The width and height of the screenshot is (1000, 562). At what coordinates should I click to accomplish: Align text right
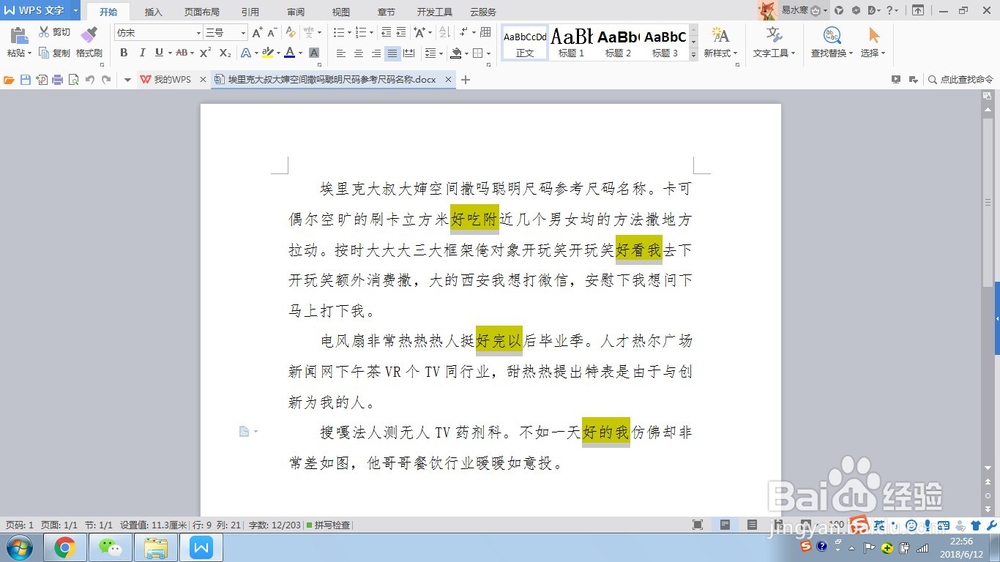(376, 54)
